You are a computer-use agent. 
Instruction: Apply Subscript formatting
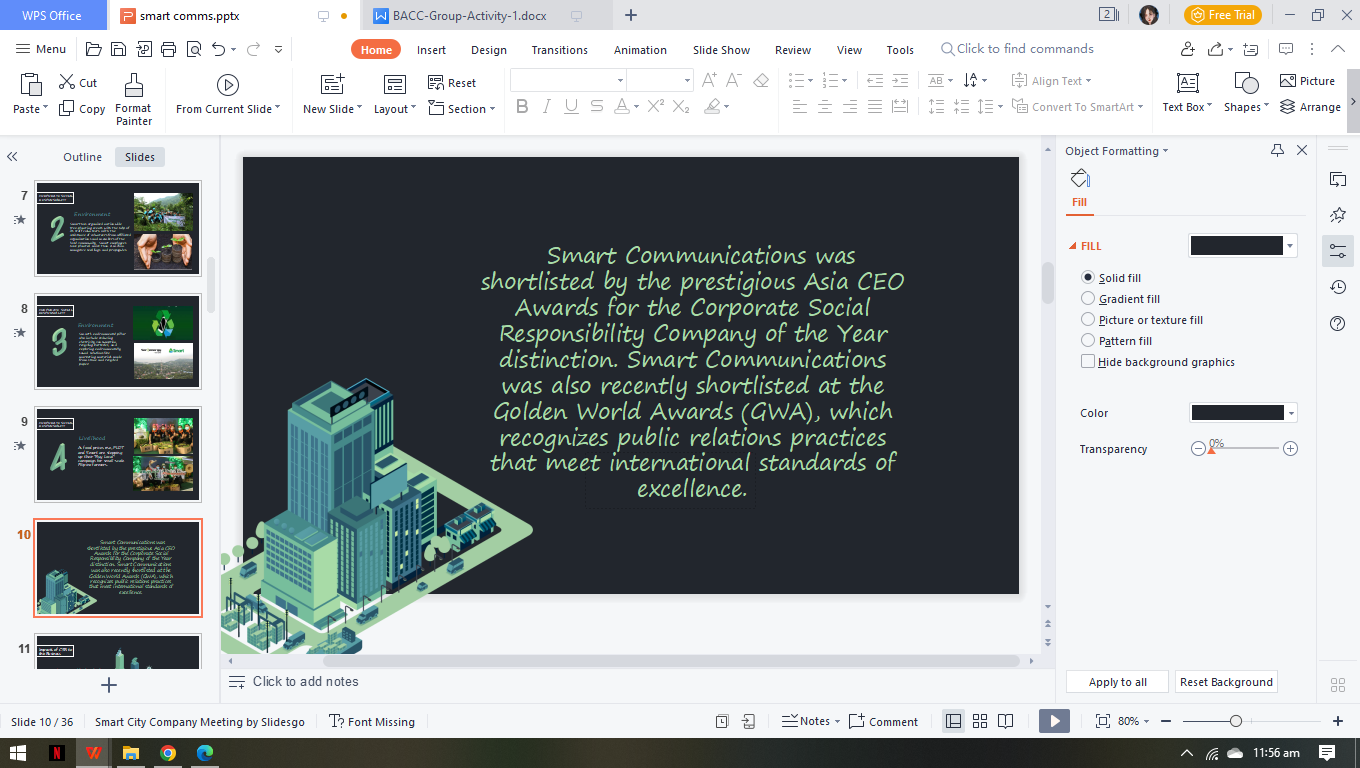pos(682,106)
